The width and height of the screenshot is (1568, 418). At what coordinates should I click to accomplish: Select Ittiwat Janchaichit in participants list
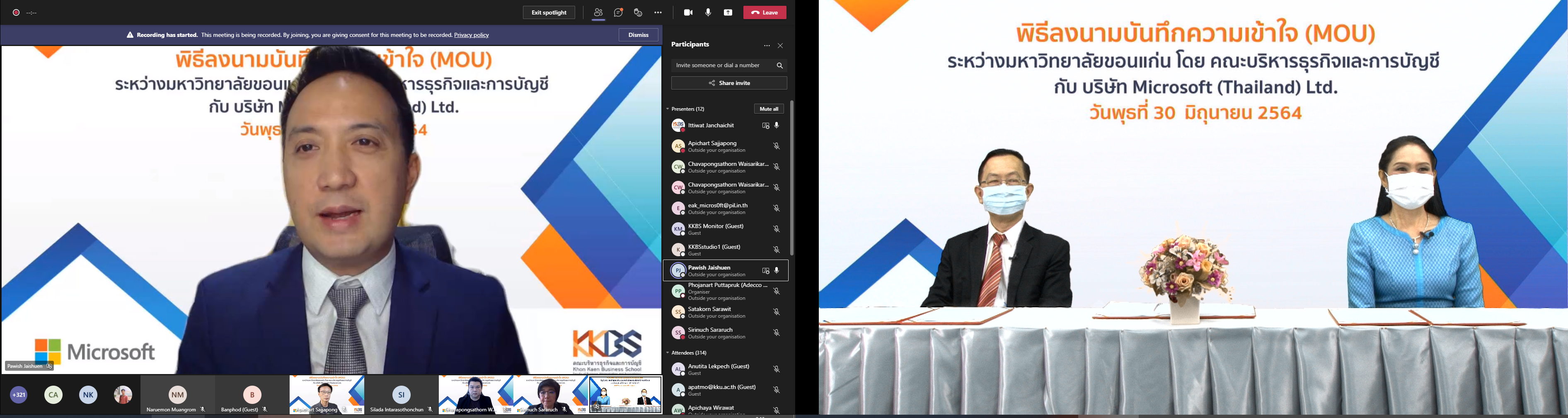tap(726, 126)
